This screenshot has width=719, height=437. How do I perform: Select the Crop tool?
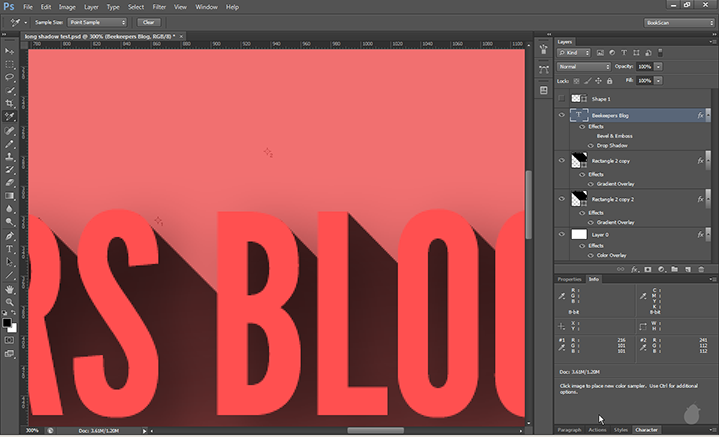click(10, 103)
